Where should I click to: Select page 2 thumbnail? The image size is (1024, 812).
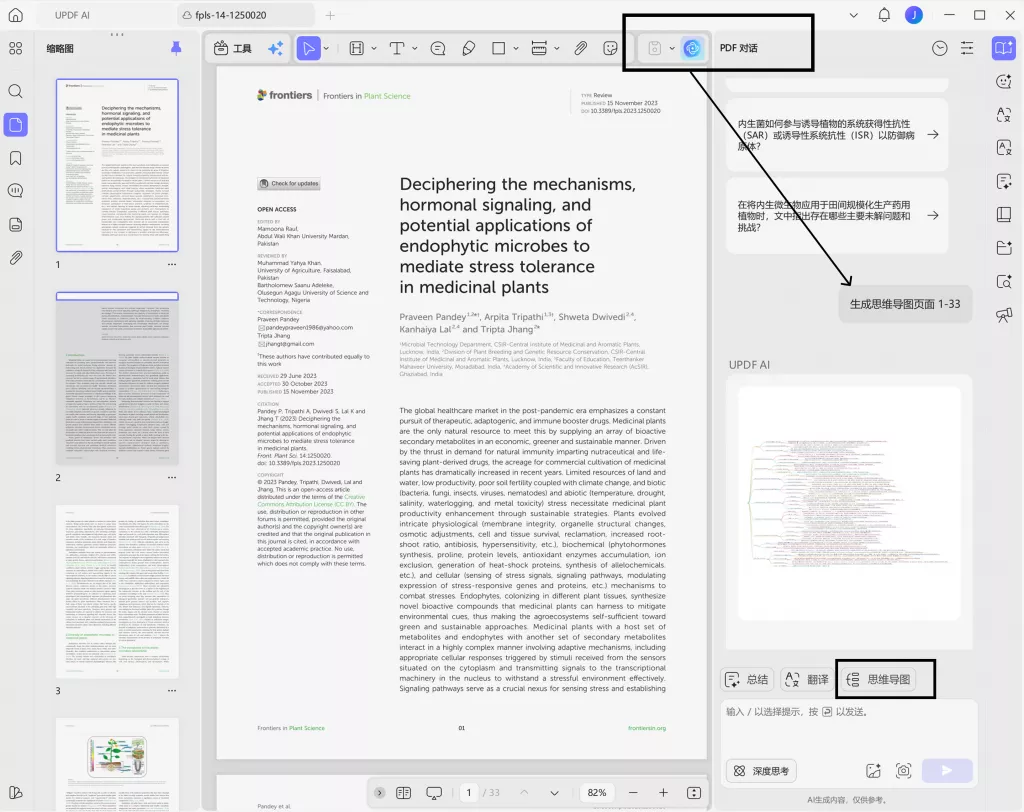click(117, 378)
